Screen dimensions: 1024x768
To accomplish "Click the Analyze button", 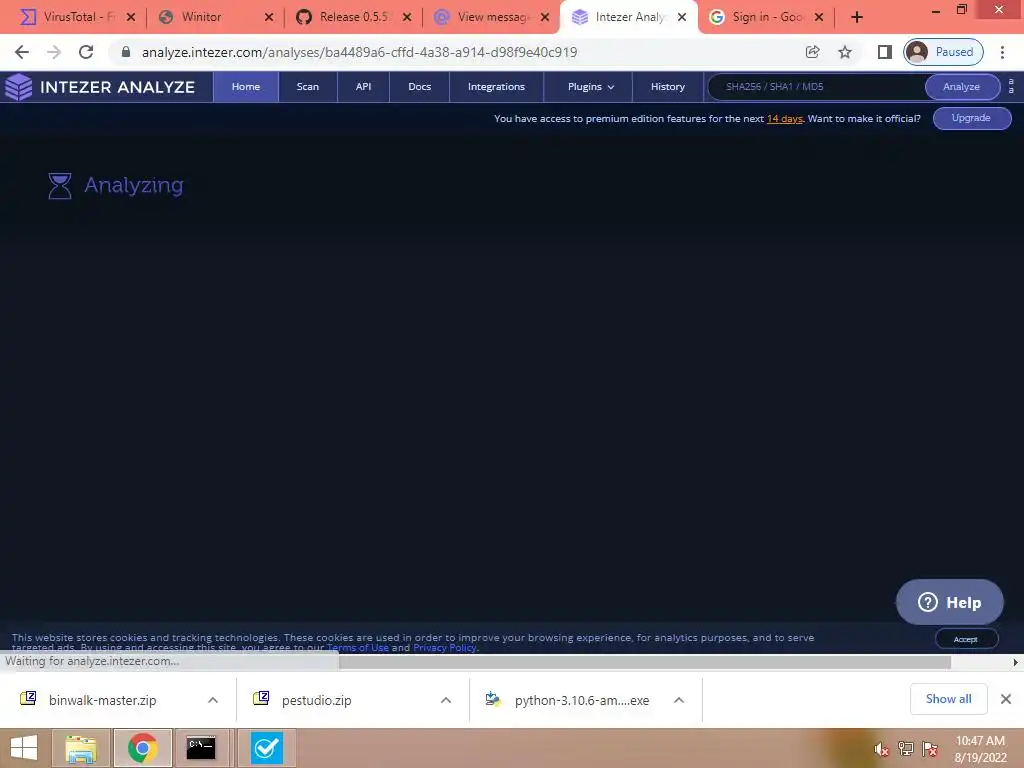I will 961,87.
